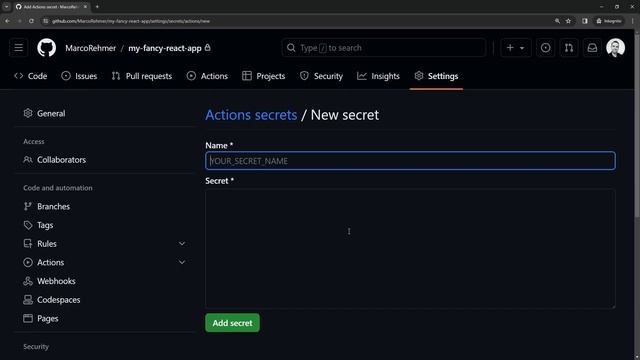Click the GitHub Octocat logo
Screen dimensions: 640x360
pos(47,48)
